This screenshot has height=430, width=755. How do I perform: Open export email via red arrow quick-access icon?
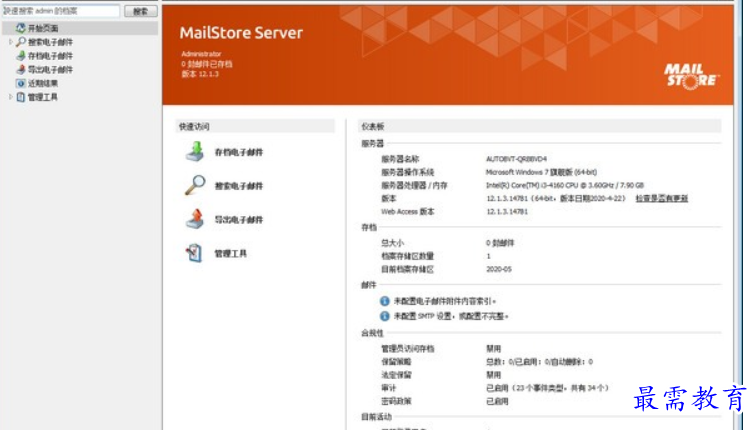click(x=195, y=219)
